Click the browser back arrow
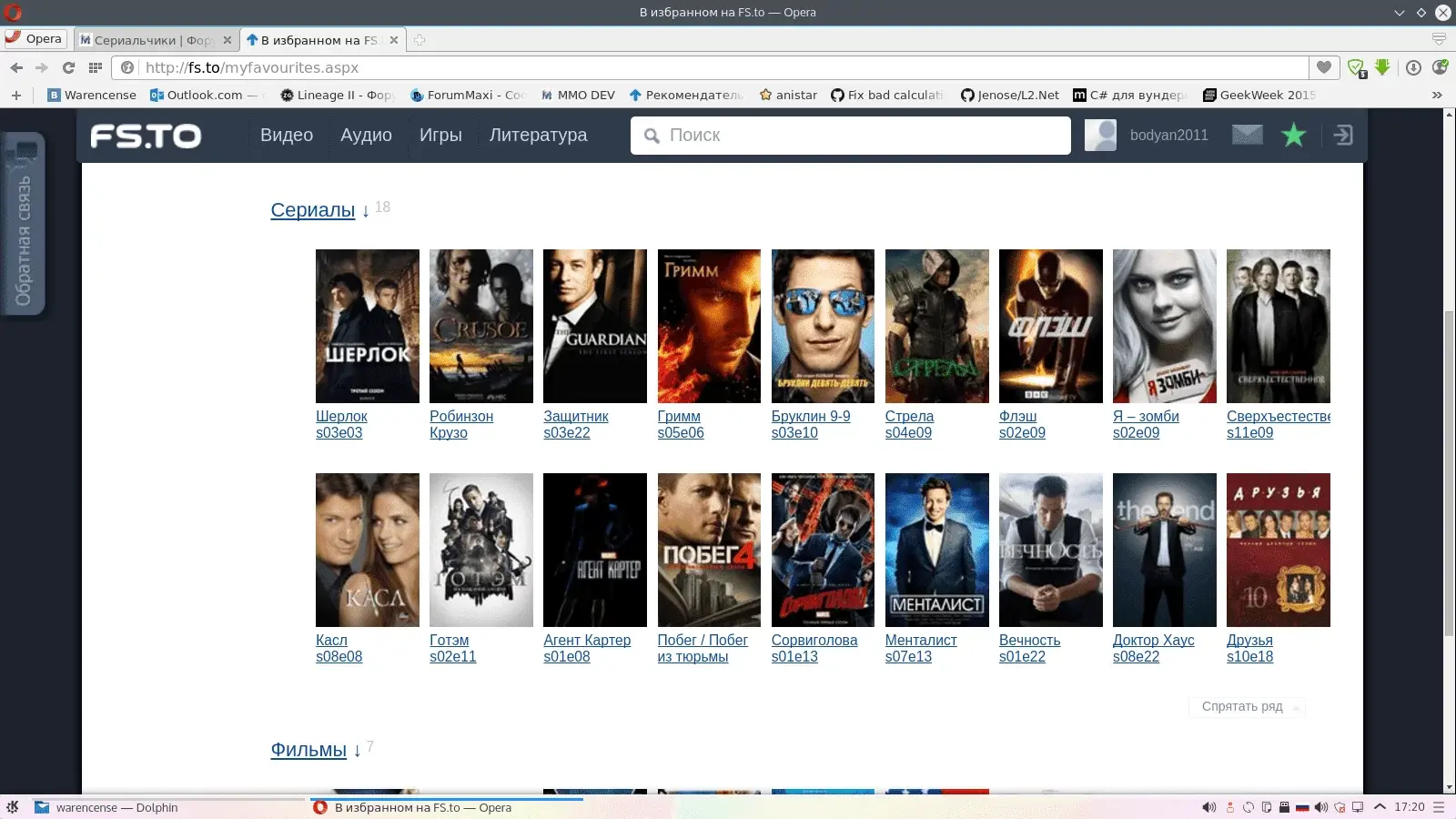Image resolution: width=1456 pixels, height=819 pixels. click(16, 67)
